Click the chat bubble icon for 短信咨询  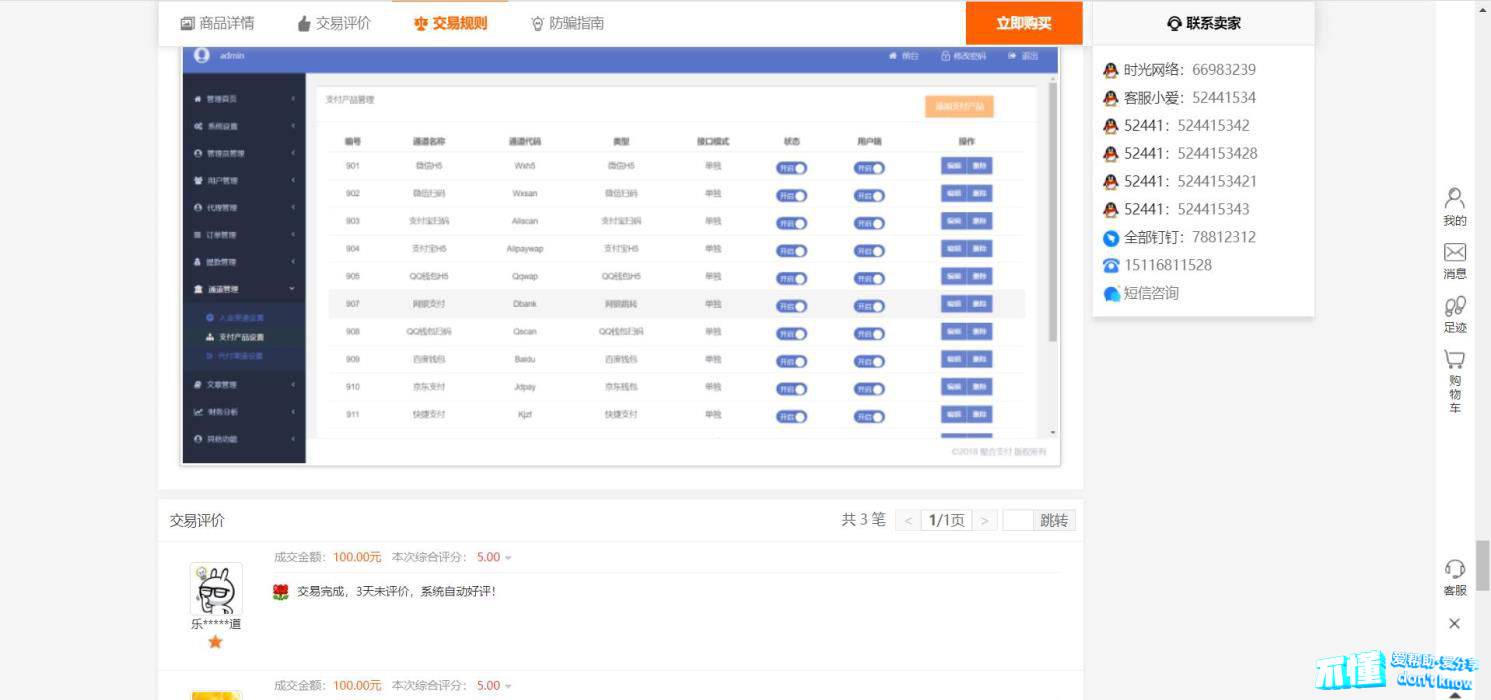tap(1110, 294)
